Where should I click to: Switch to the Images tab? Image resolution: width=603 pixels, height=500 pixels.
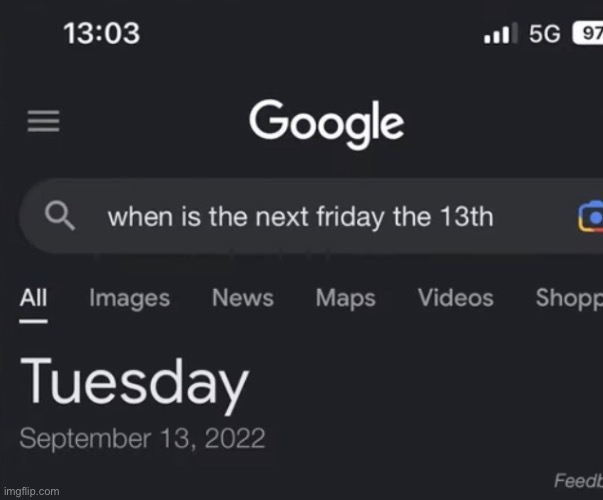tap(129, 298)
